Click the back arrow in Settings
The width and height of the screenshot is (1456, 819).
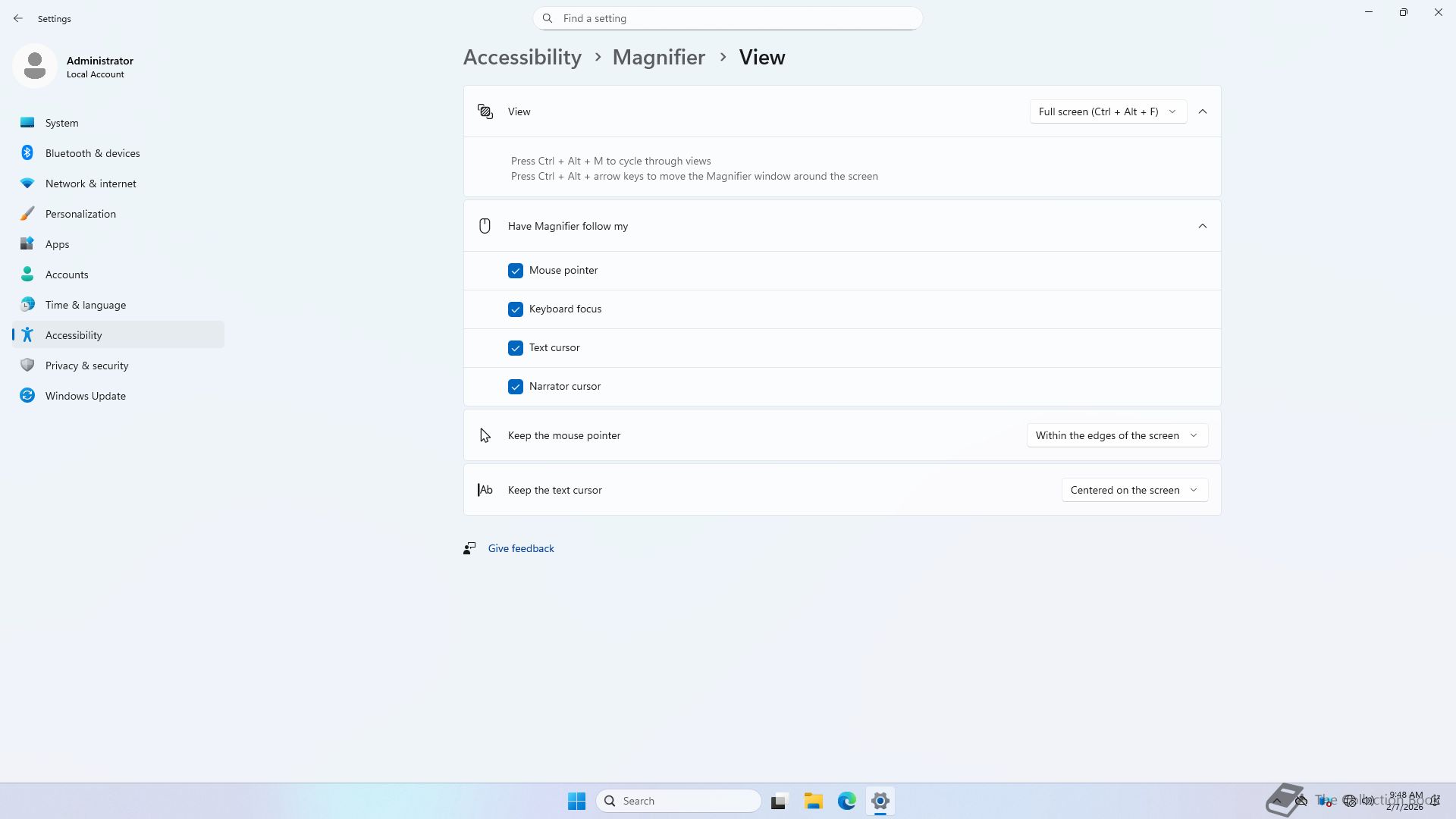[18, 18]
